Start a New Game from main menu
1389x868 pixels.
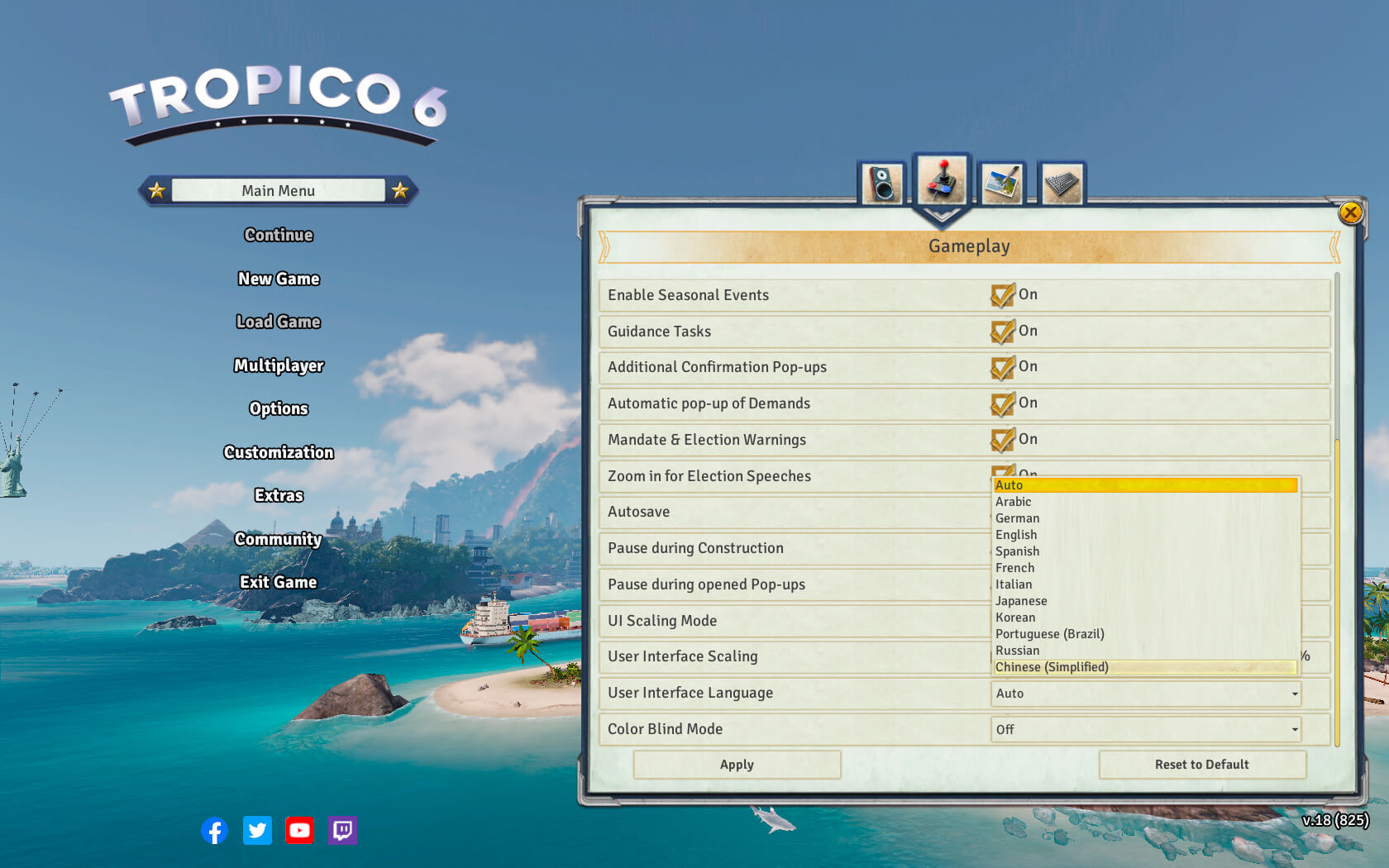pos(279,279)
